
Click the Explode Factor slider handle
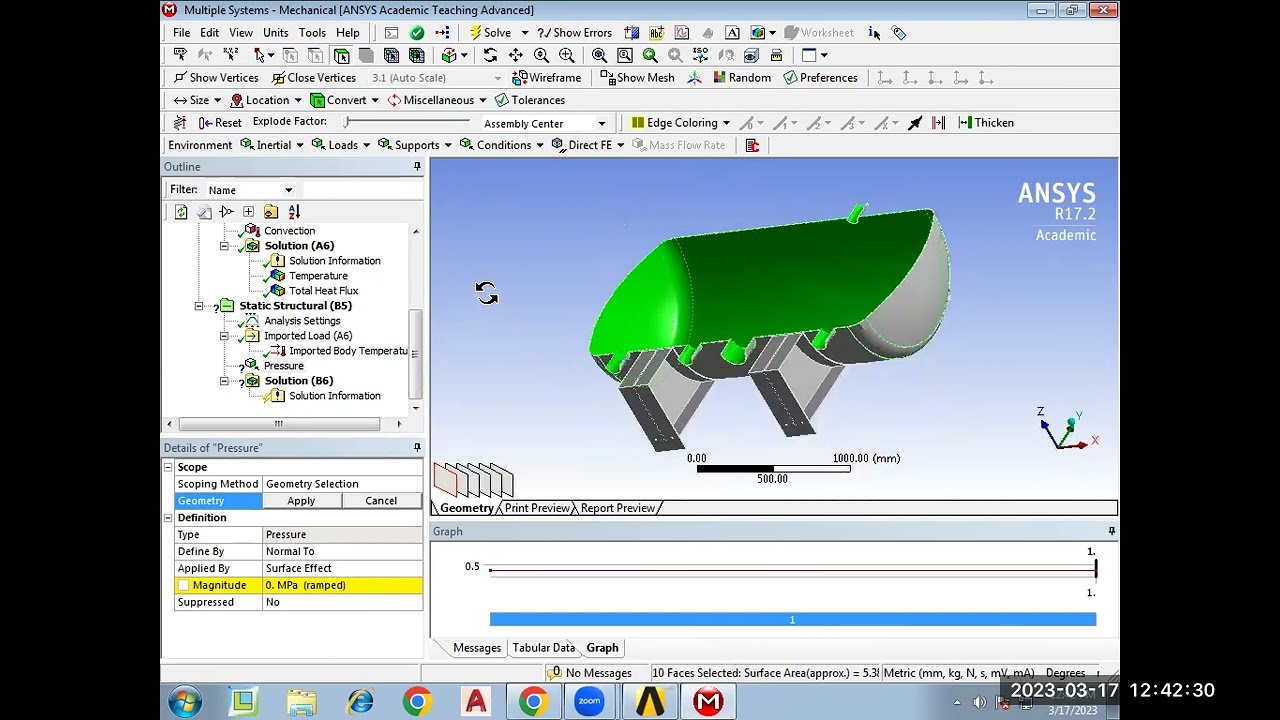point(347,122)
